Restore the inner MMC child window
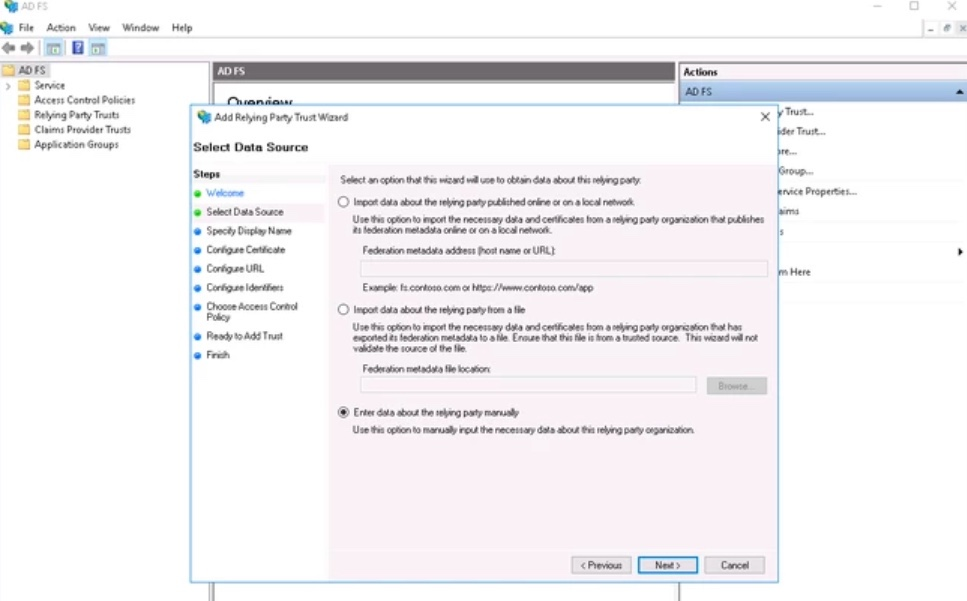 (947, 28)
